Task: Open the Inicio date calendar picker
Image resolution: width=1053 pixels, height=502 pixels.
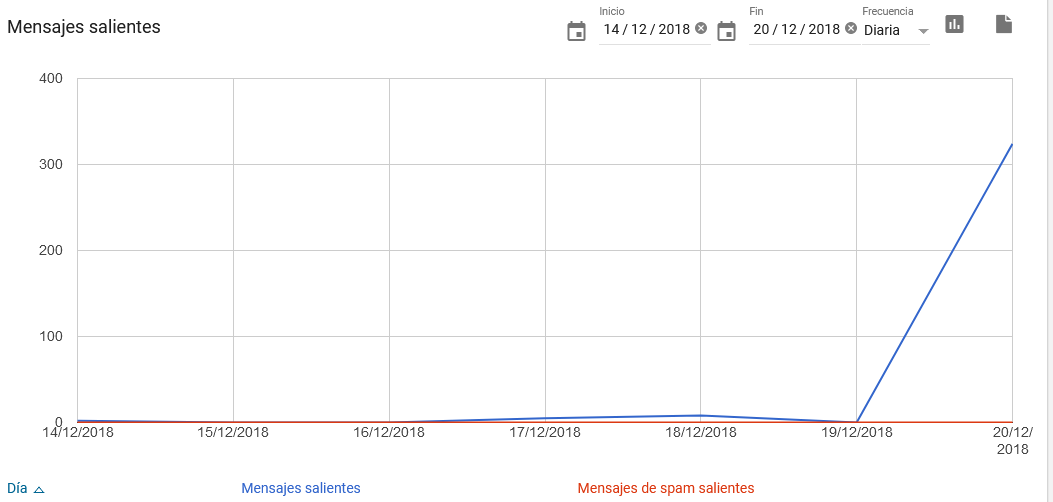Action: click(576, 31)
